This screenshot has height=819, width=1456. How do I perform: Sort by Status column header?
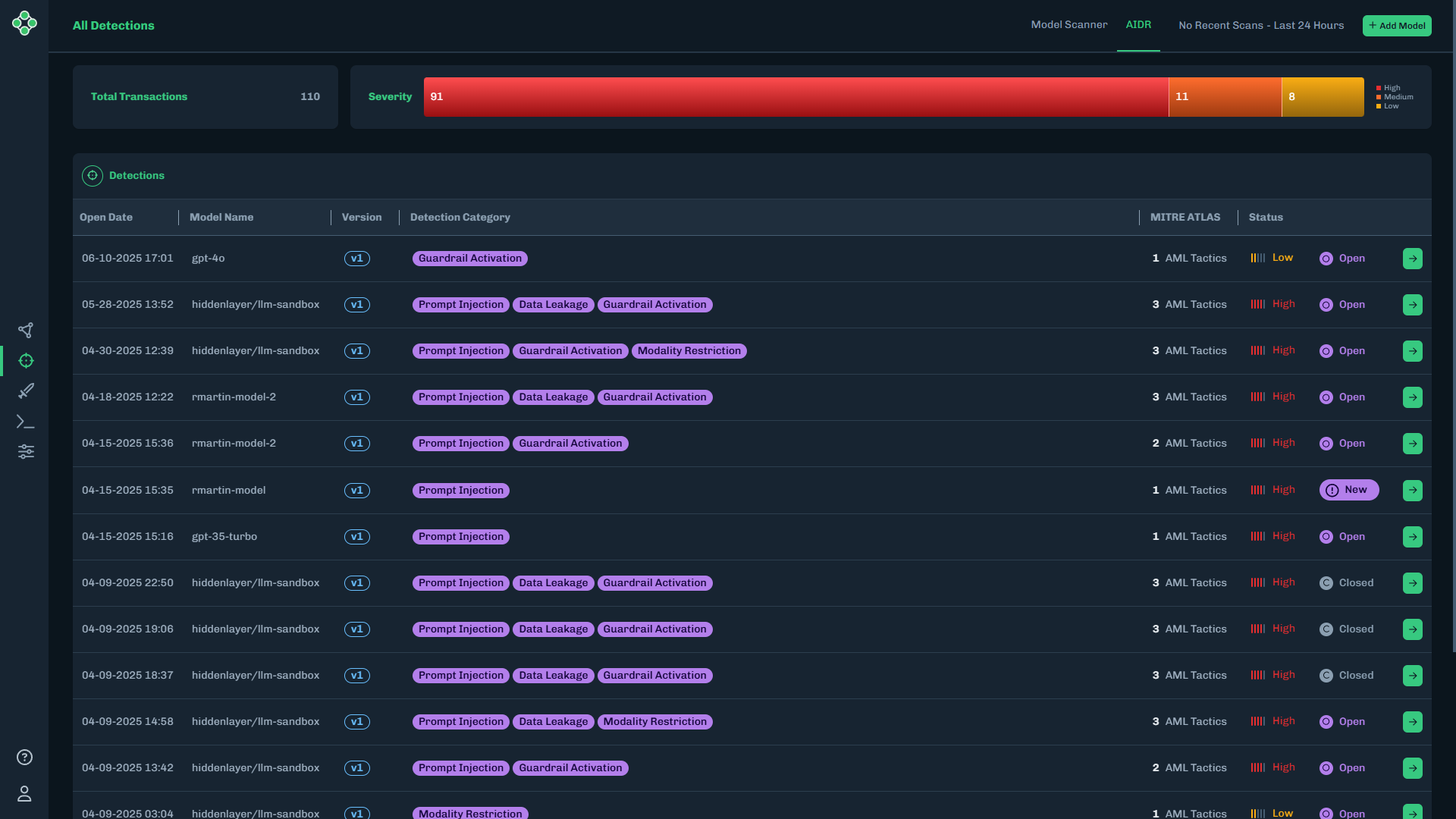coord(1266,218)
